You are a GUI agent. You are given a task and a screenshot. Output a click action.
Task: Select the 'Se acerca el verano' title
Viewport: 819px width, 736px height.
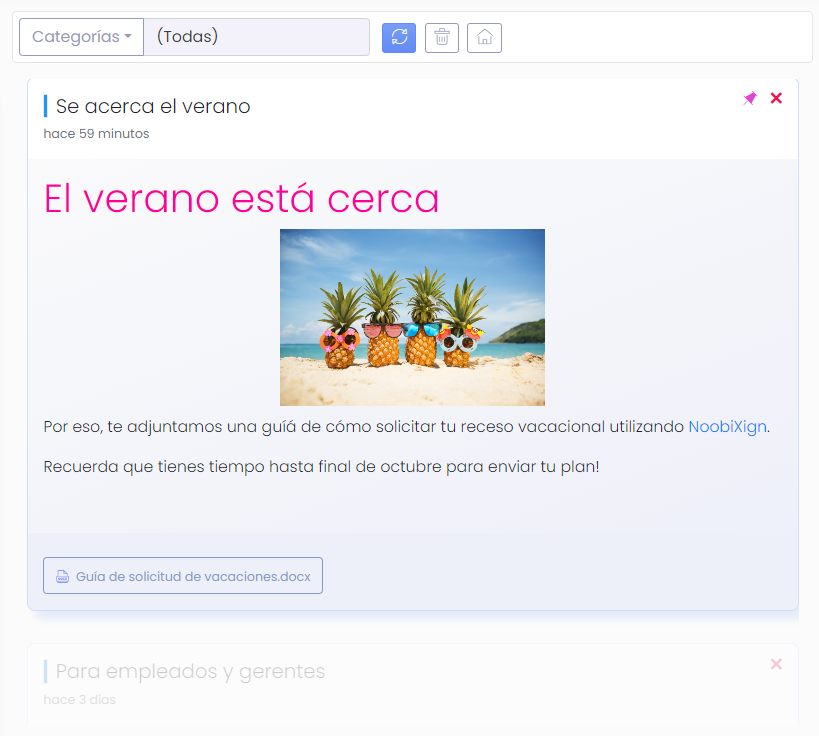tap(153, 106)
